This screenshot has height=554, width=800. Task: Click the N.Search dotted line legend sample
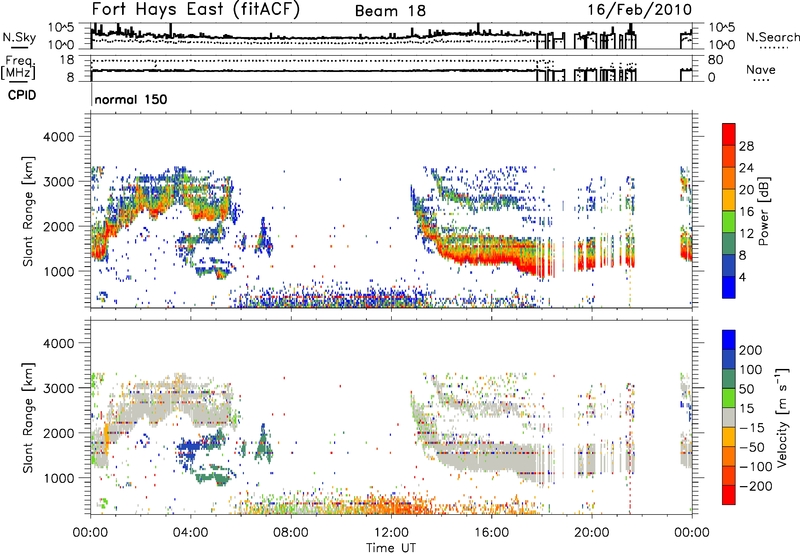(774, 48)
